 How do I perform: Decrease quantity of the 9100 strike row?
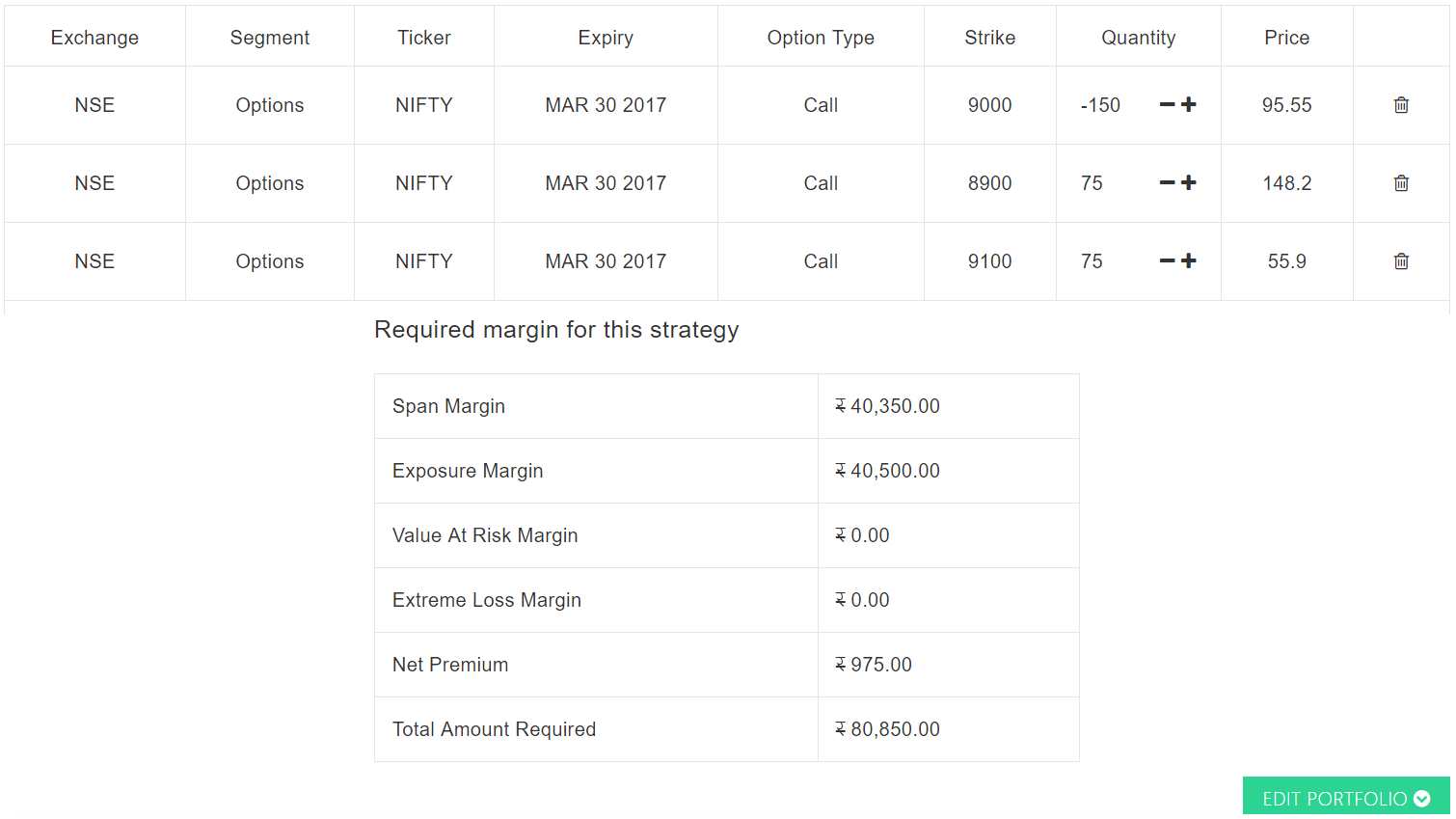point(1167,260)
